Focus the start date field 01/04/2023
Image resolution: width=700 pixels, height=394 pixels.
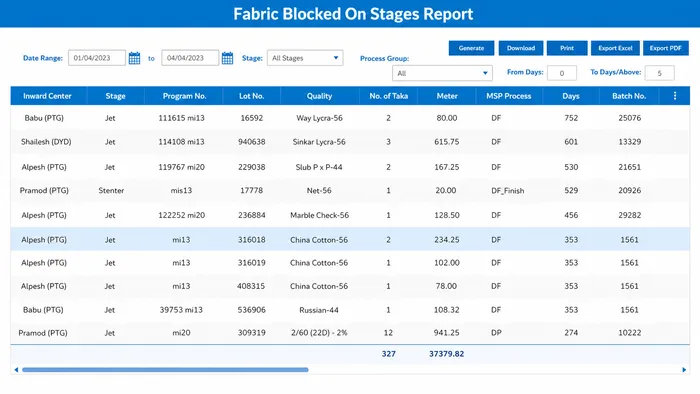point(97,58)
